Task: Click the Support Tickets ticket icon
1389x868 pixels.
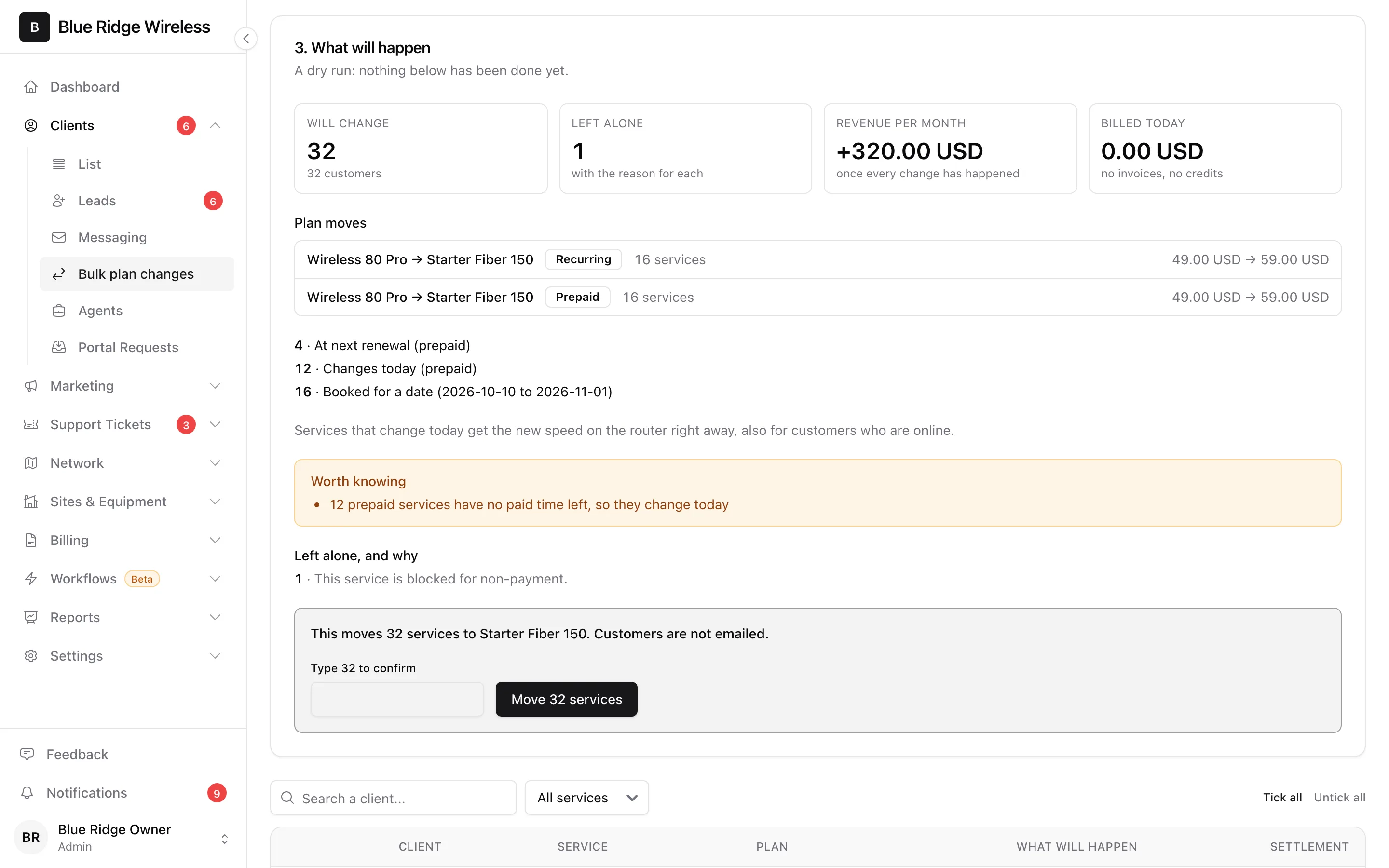Action: click(x=31, y=424)
